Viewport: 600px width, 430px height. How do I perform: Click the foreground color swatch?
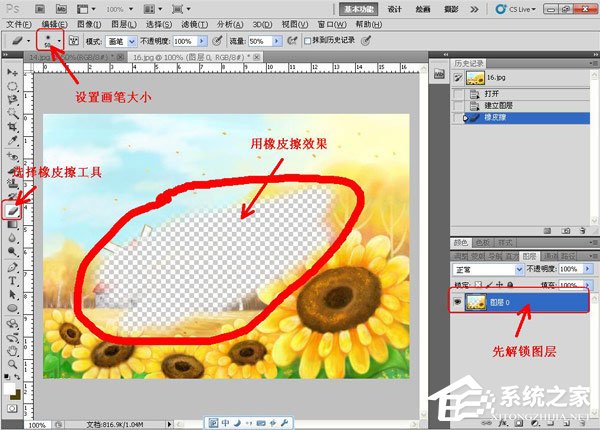pos(9,389)
